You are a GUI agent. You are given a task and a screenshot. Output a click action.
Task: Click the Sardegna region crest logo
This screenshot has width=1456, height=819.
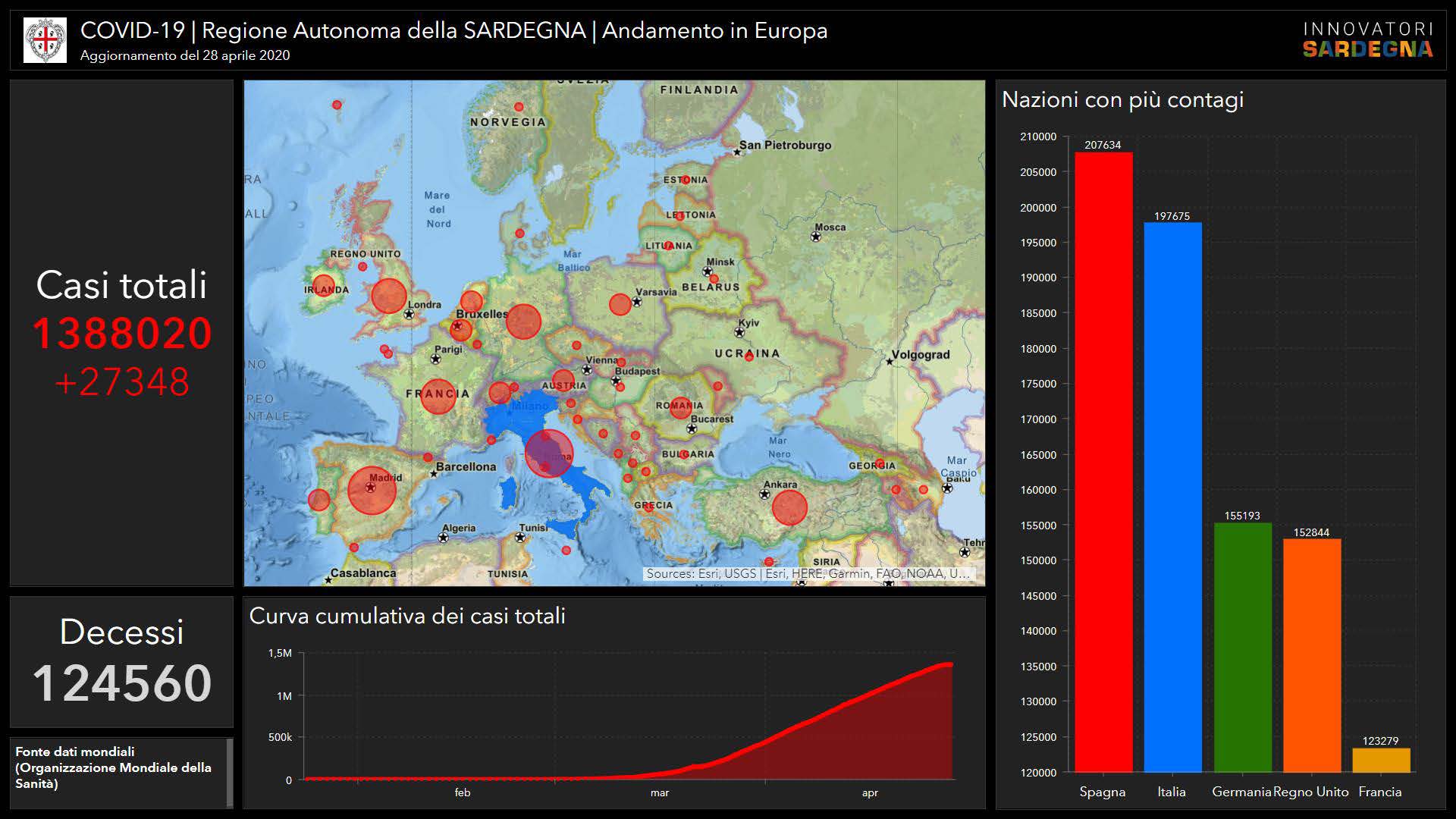pos(45,40)
